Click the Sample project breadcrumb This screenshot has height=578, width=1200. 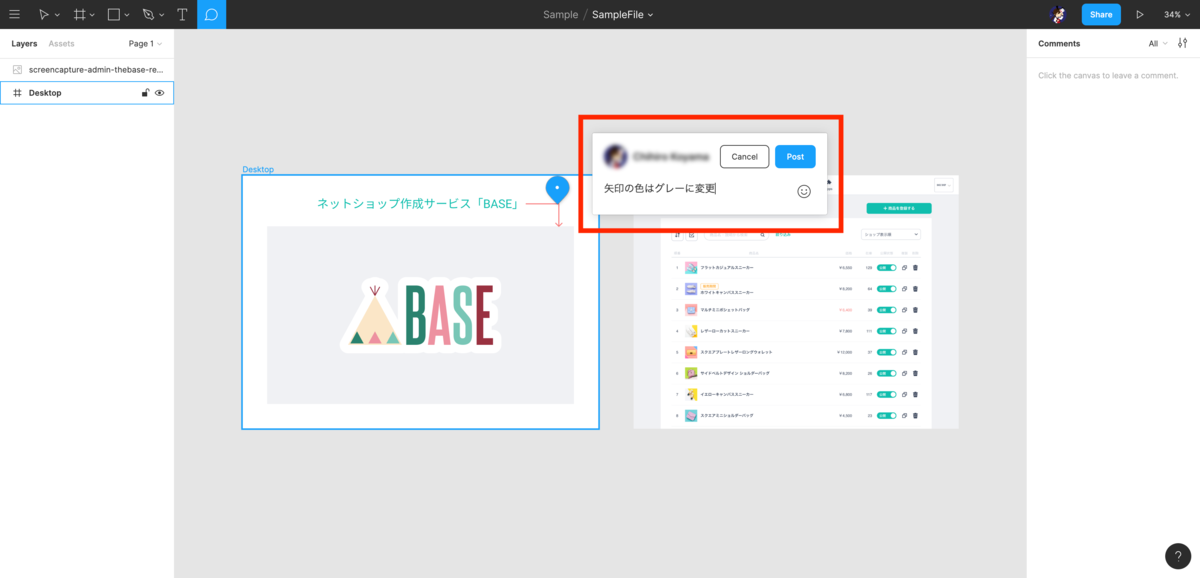[x=560, y=15]
